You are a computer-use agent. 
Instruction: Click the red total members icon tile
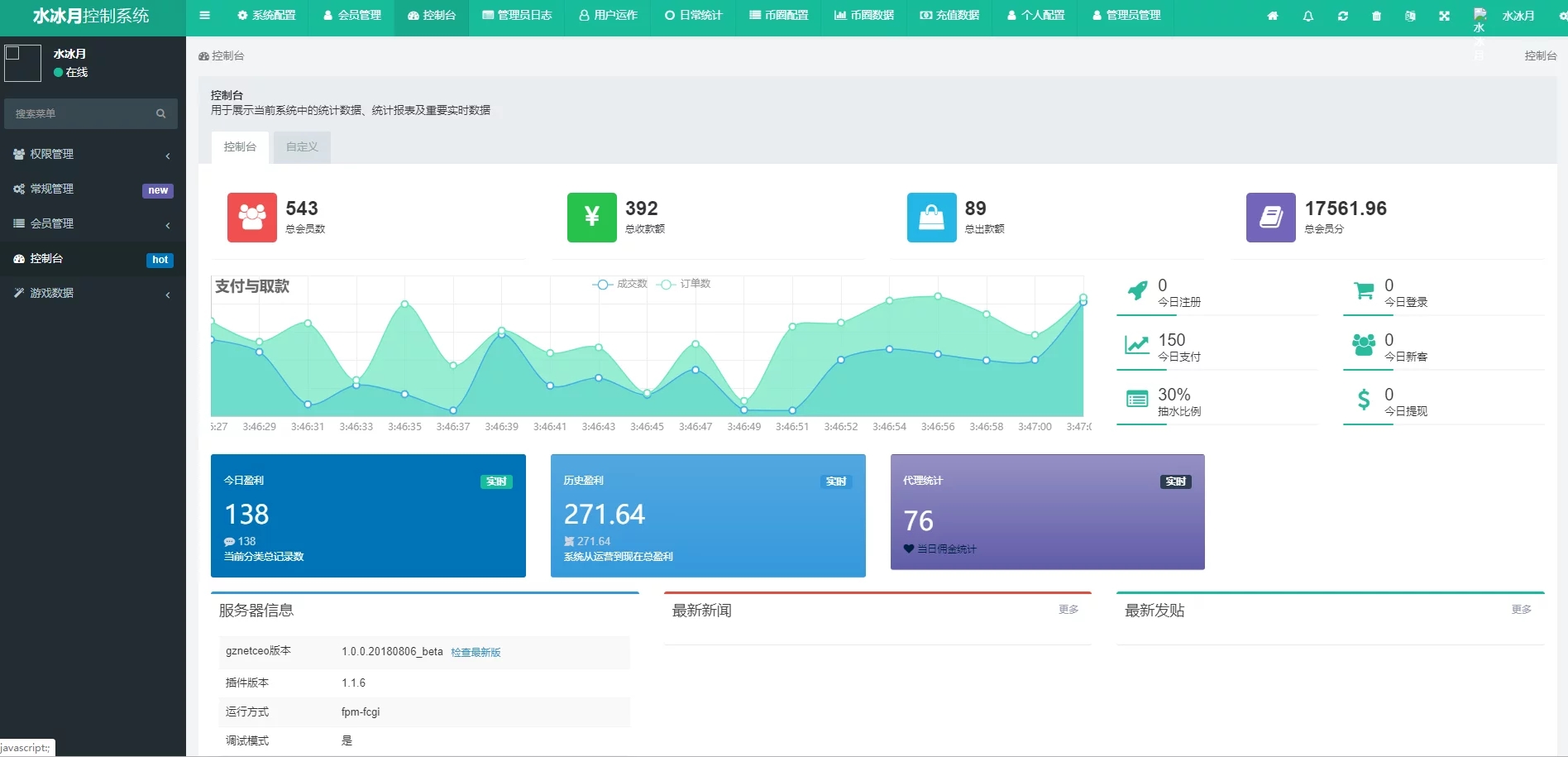[251, 218]
